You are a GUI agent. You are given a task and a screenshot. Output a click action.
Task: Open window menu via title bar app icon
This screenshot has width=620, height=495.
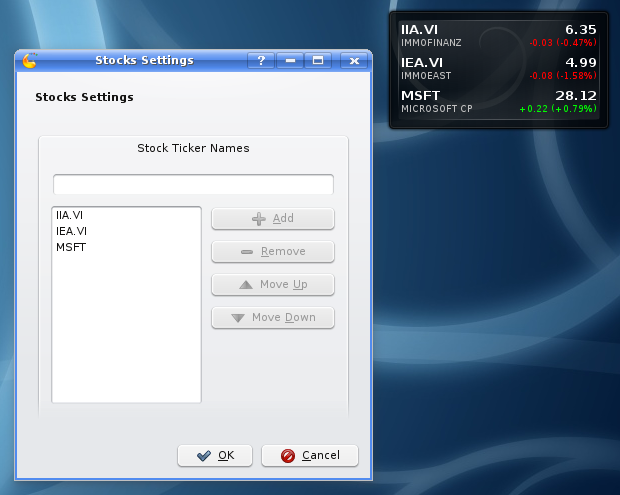click(30, 60)
